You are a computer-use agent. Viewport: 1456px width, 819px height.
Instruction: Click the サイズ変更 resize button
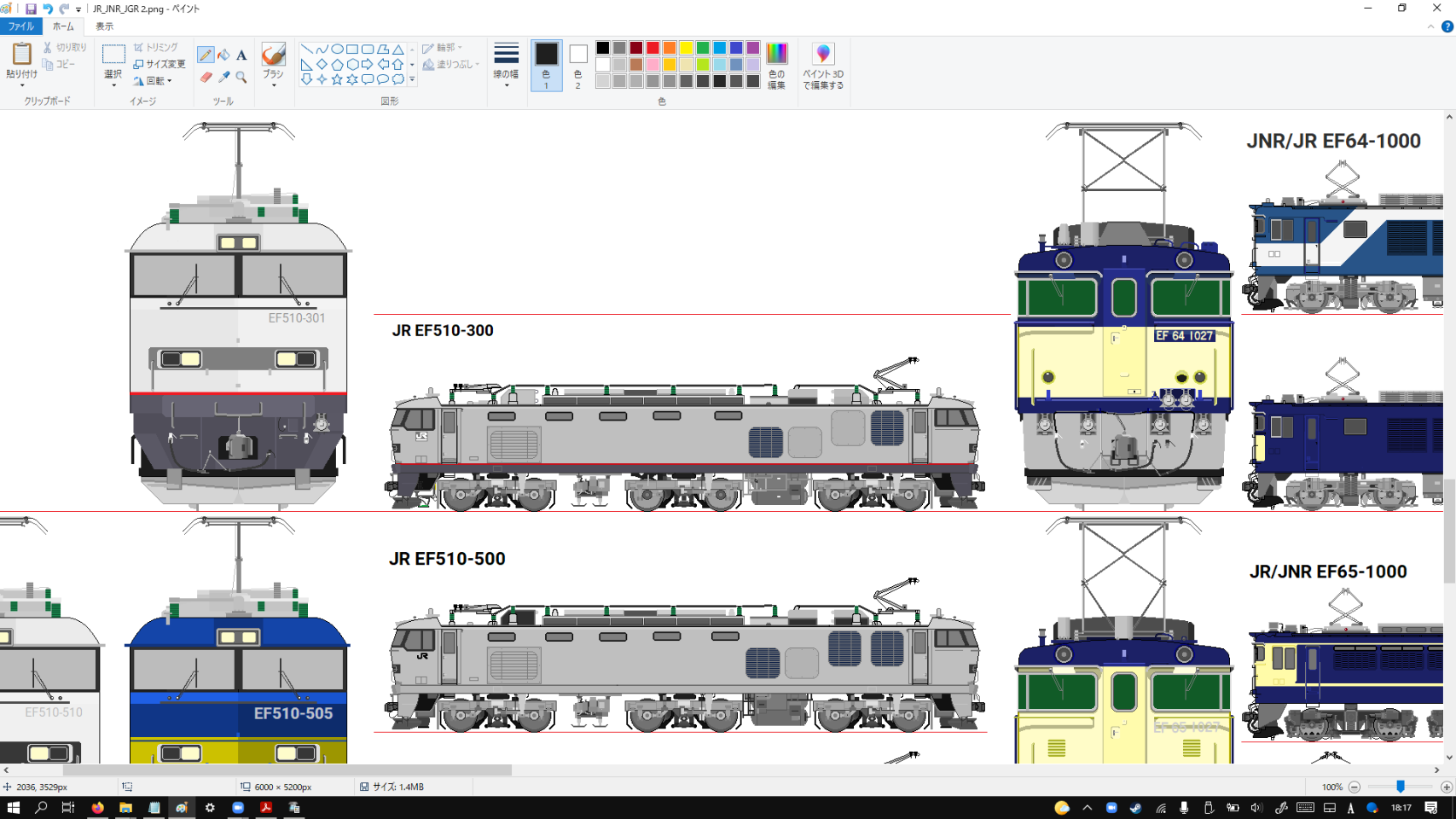160,64
